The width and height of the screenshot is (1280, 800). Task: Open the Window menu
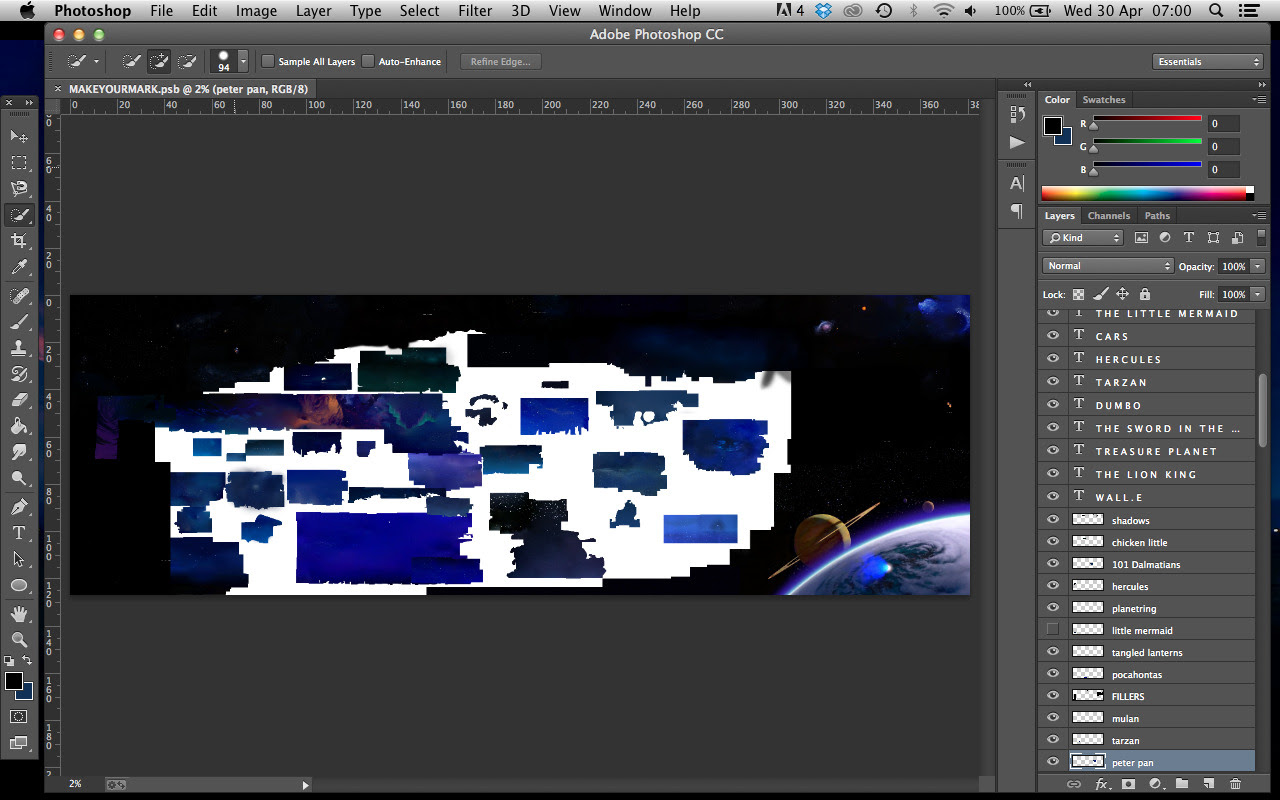[626, 11]
